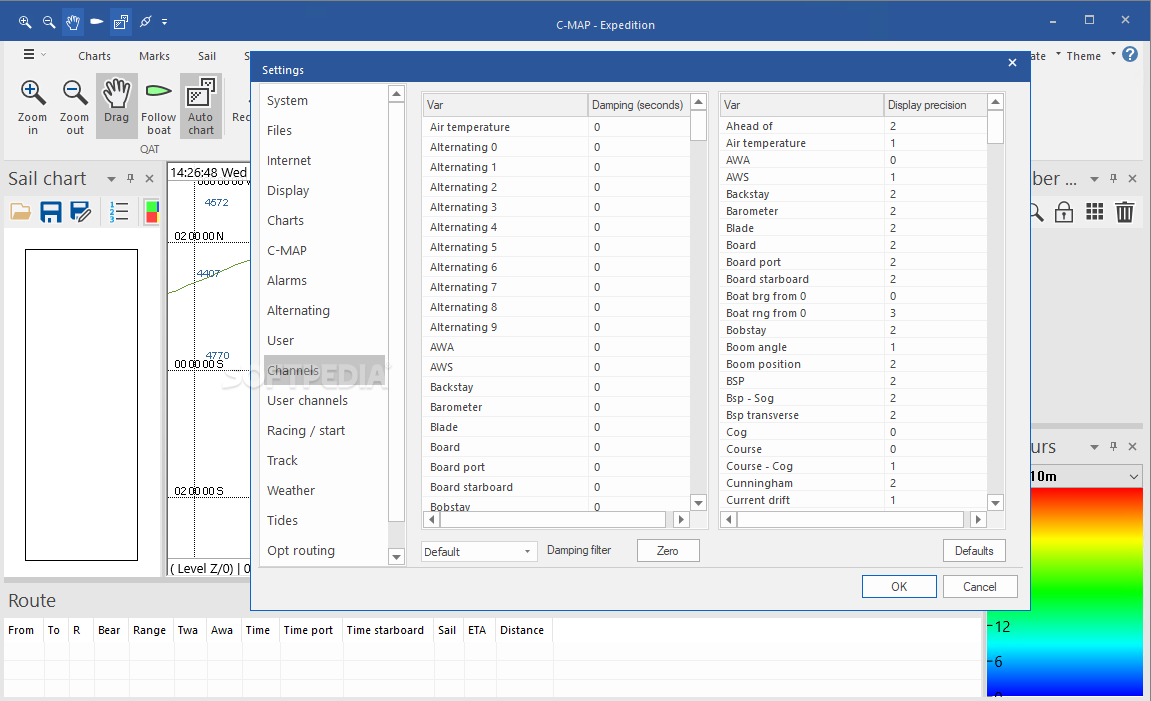1151x701 pixels.
Task: Open the Sail ribbon tab
Action: click(207, 56)
